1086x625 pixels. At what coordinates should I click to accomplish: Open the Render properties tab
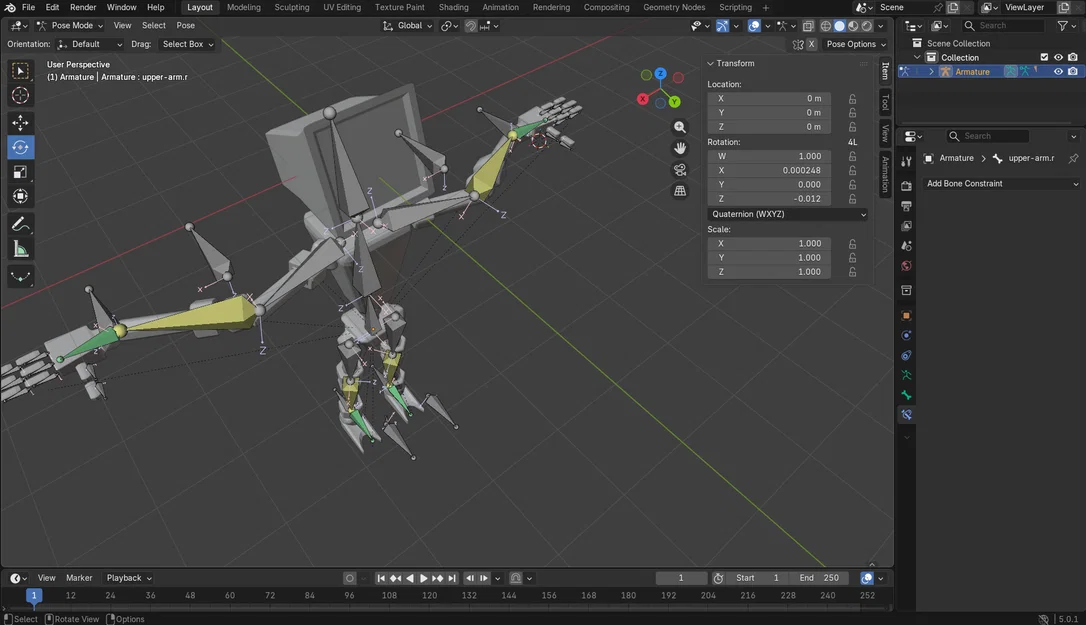(907, 186)
